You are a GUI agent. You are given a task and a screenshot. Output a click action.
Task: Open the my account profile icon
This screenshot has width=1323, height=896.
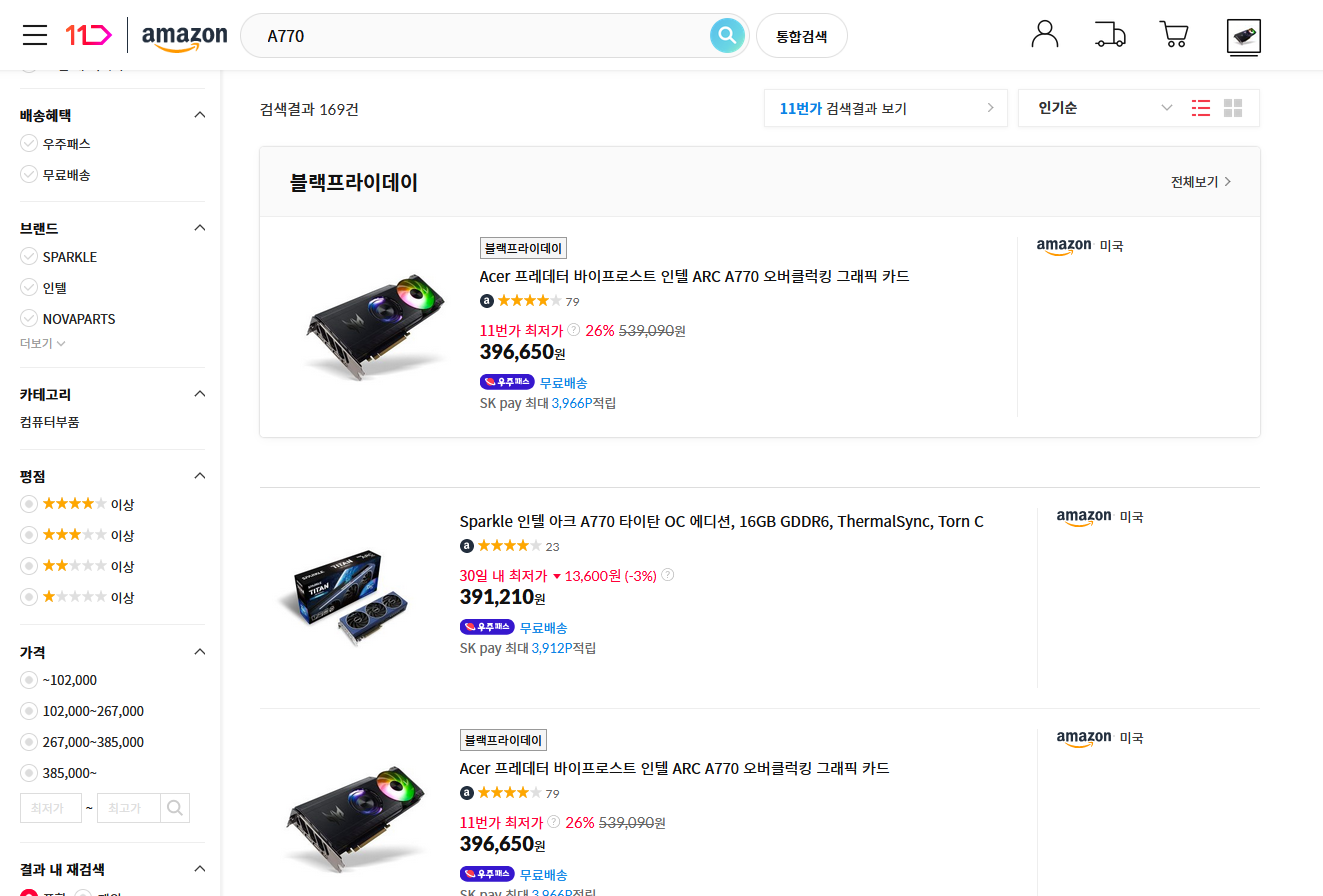click(x=1044, y=35)
